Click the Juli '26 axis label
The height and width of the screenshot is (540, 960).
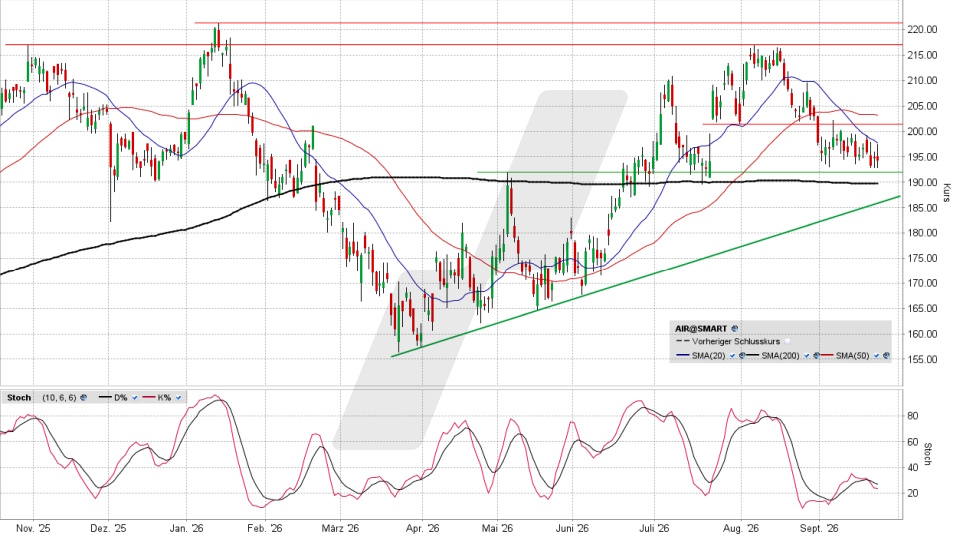coord(654,528)
